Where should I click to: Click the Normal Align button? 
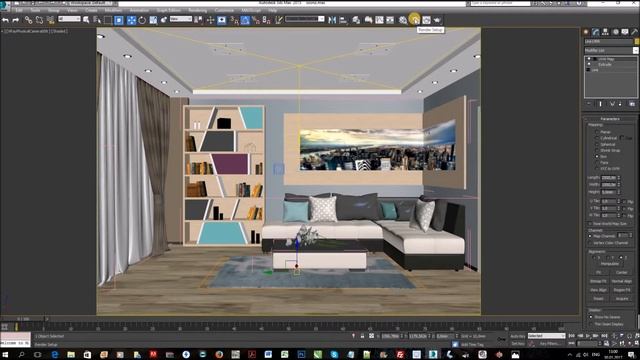tap(622, 281)
